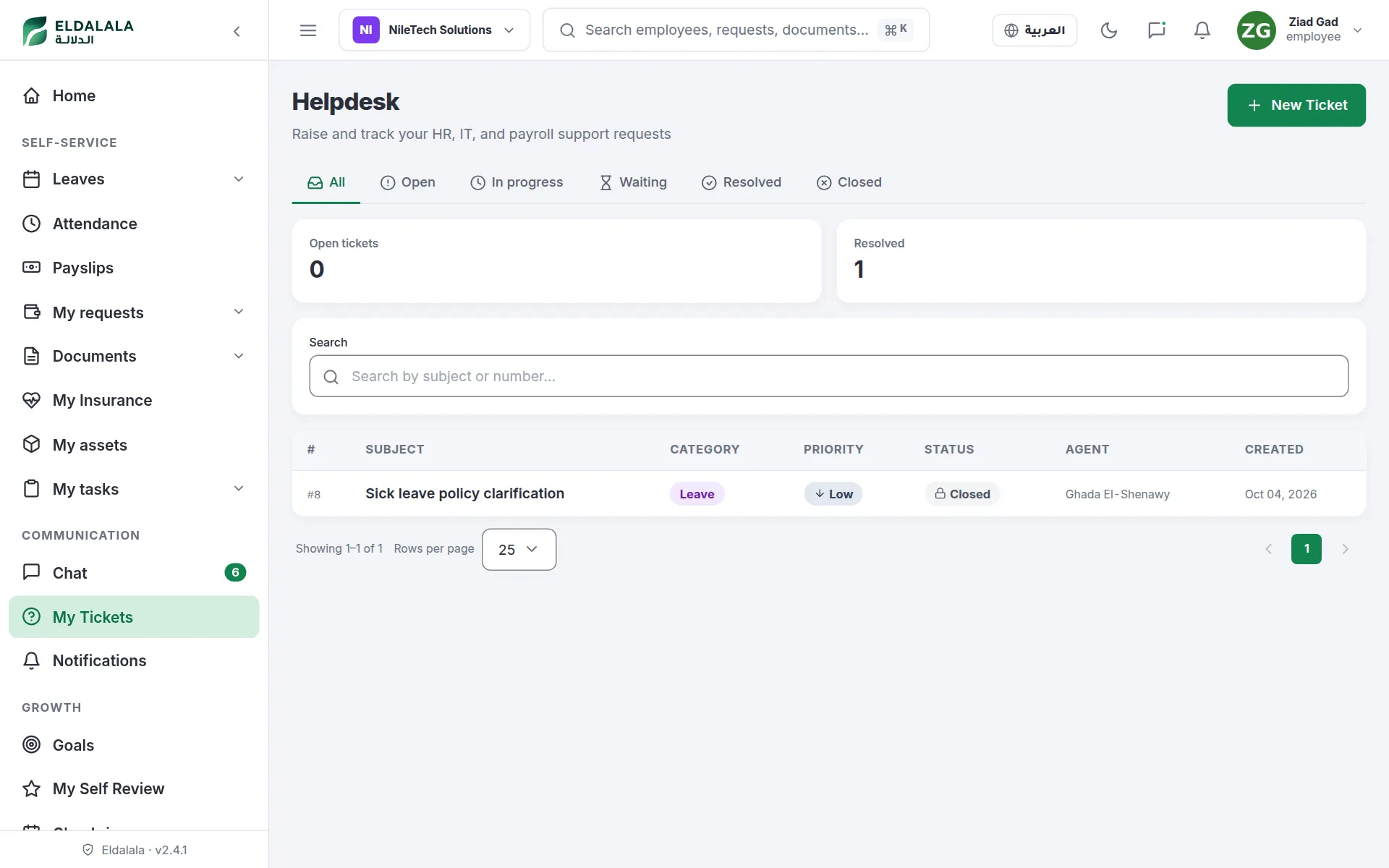Switch to the Waiting tab
1389x868 pixels.
(633, 182)
